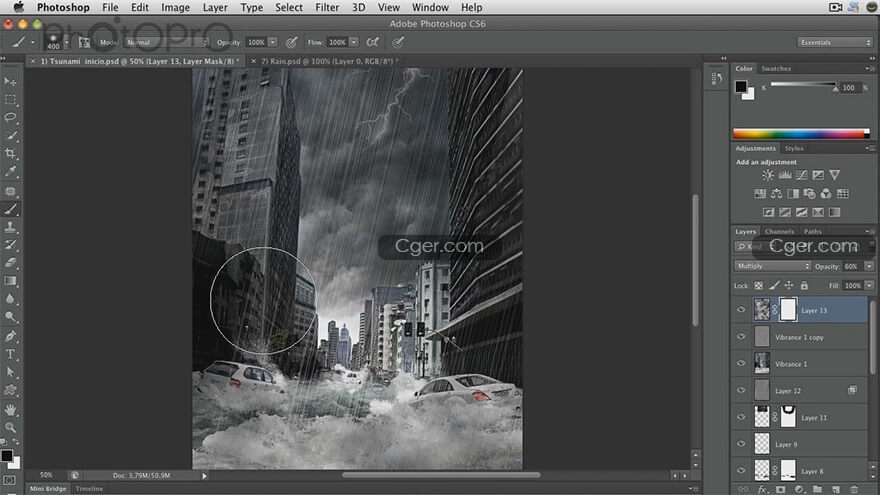Select the Move tool
Viewport: 880px width, 495px height.
[x=10, y=82]
